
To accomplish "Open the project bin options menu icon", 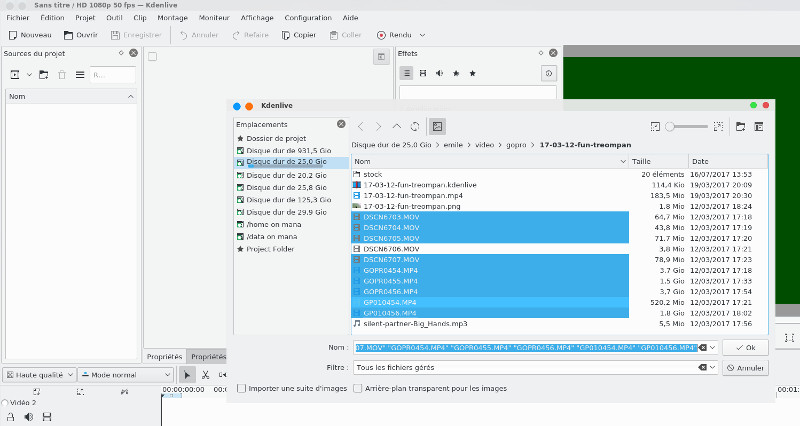I will (80, 75).
